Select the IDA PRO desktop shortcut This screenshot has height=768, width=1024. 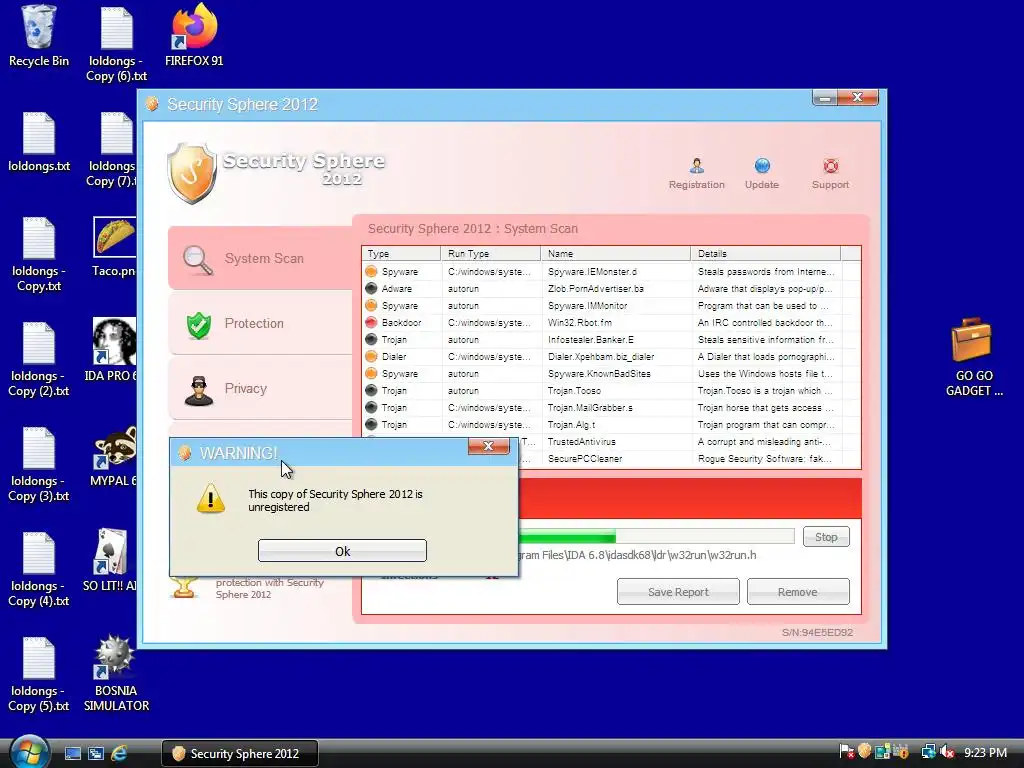click(x=111, y=350)
